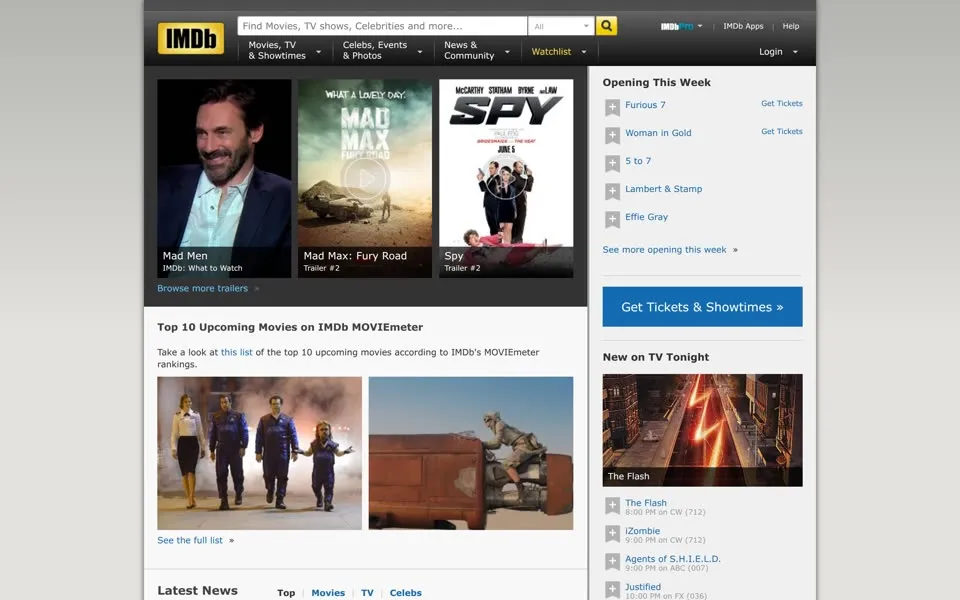
Task: Open The Flash banner image
Action: click(x=702, y=430)
